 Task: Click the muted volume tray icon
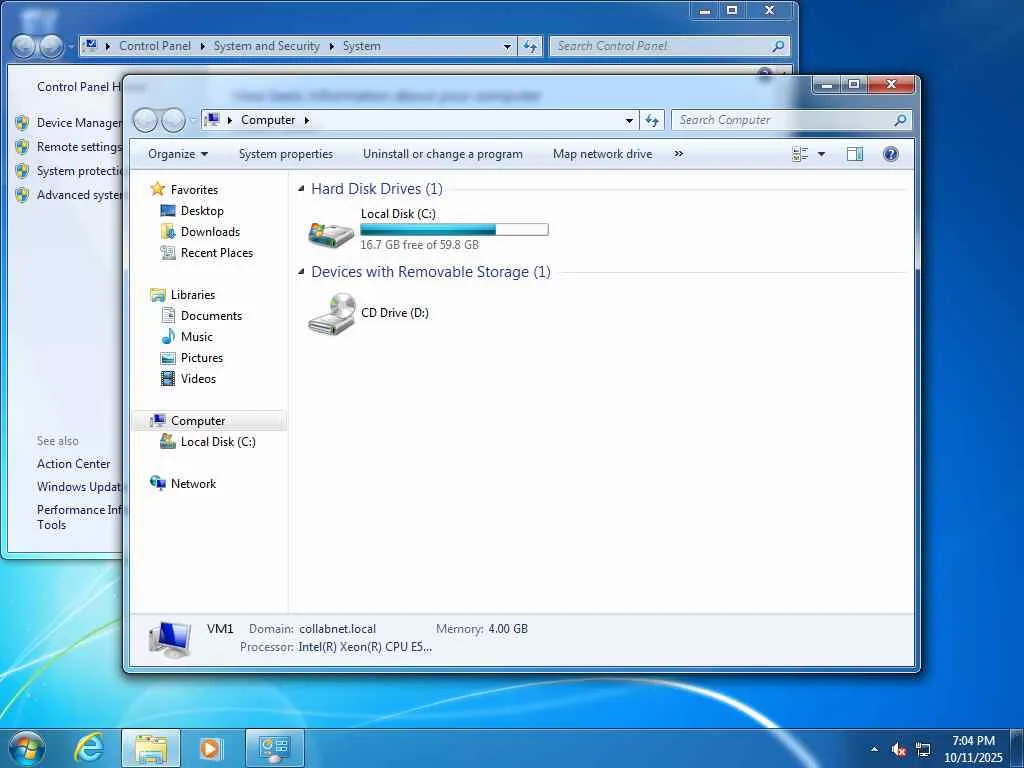[x=899, y=749]
